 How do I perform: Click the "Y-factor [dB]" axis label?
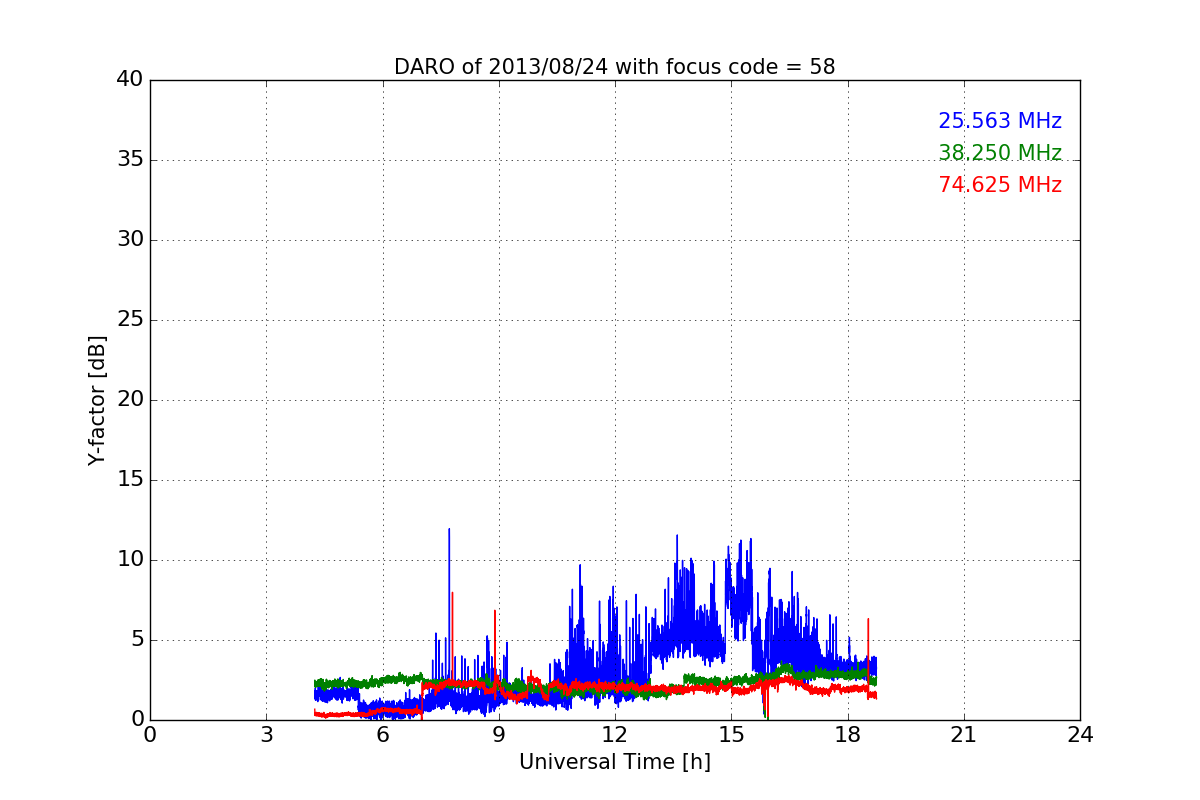[x=97, y=400]
